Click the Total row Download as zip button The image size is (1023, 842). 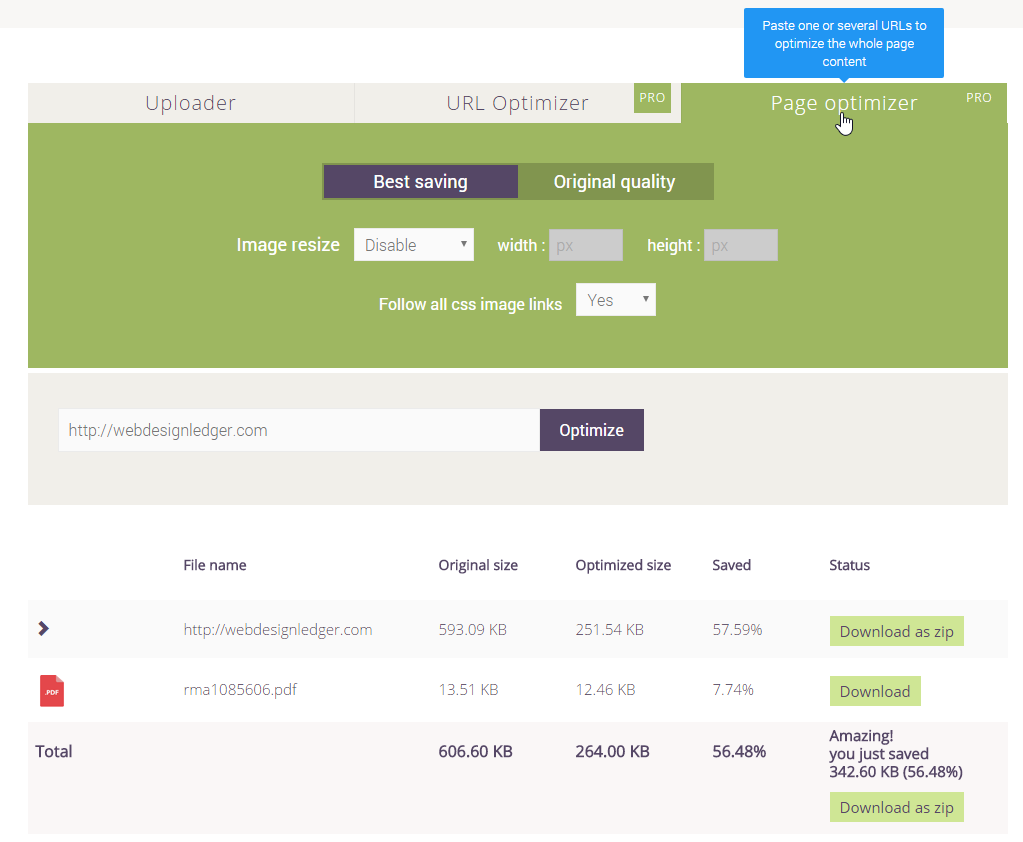(896, 806)
